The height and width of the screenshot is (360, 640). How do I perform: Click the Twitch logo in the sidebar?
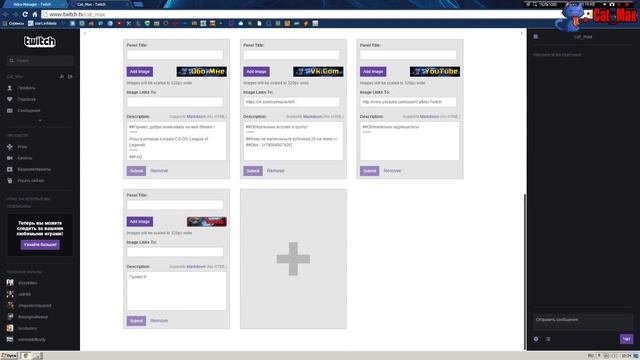pos(40,42)
